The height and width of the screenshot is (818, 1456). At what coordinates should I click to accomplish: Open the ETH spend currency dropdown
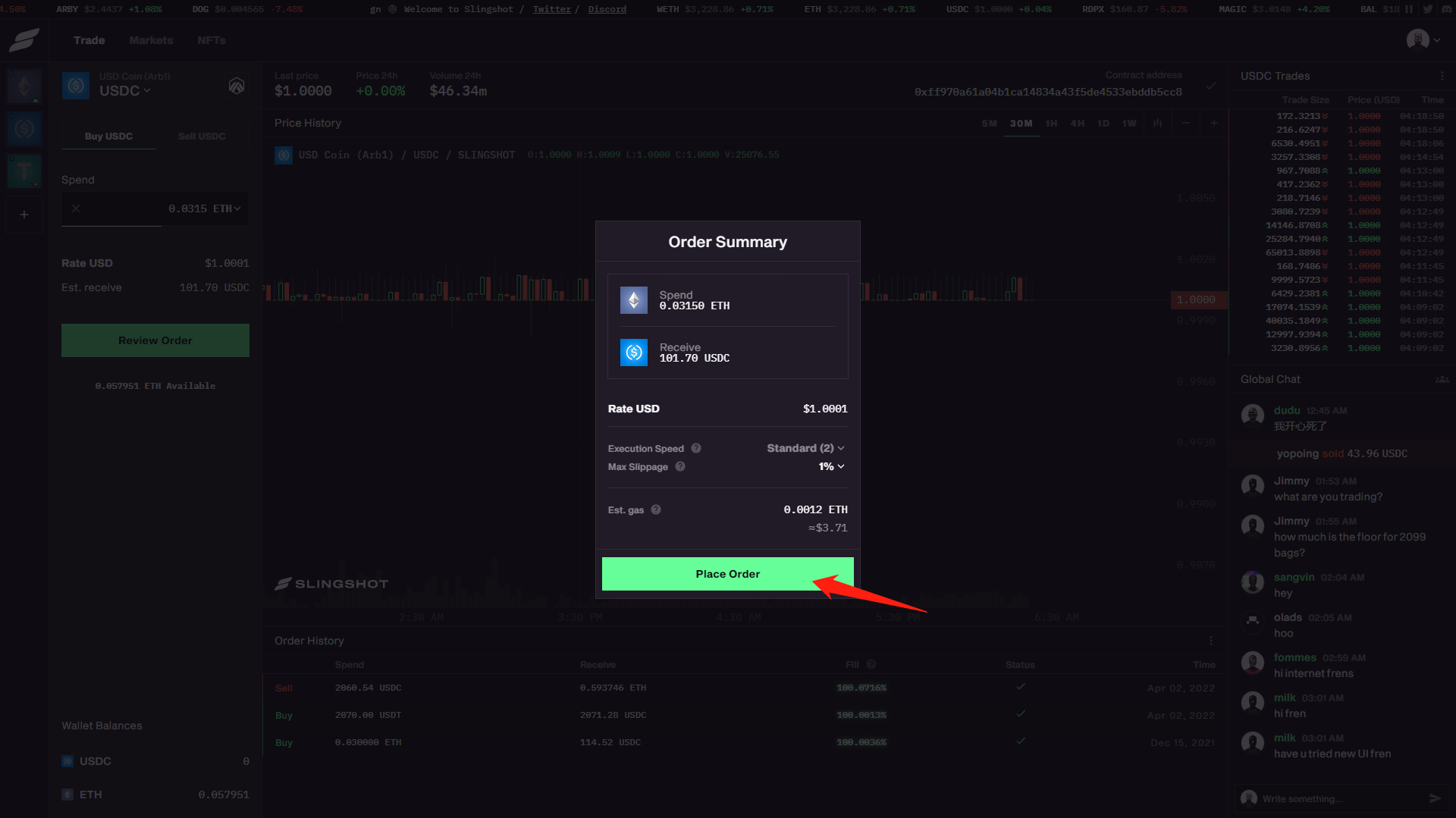227,208
